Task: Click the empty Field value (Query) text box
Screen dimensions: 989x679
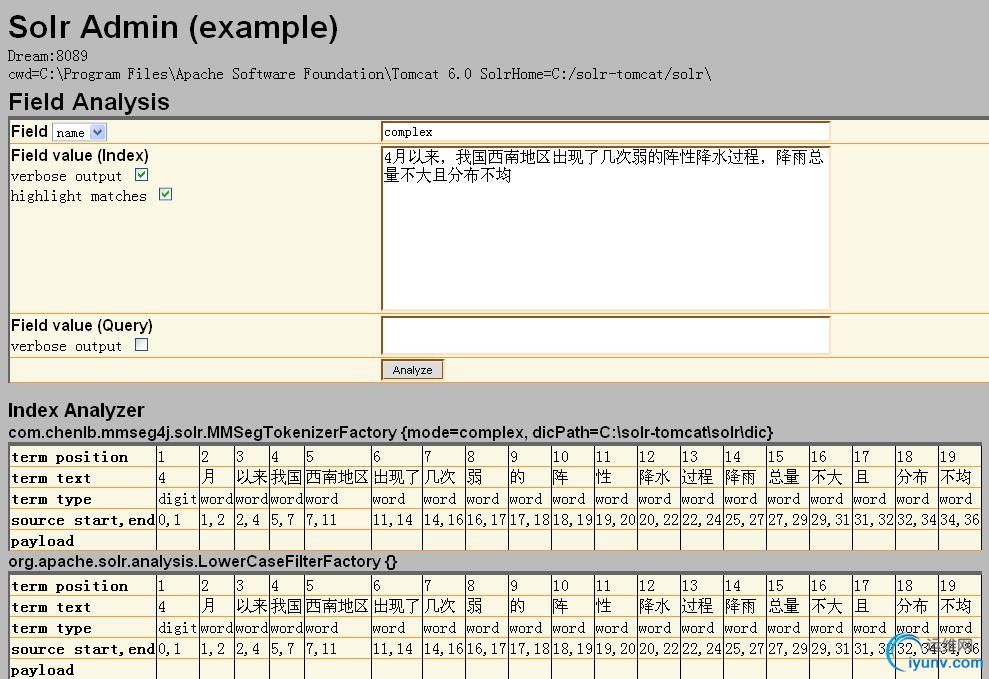Action: pos(606,335)
